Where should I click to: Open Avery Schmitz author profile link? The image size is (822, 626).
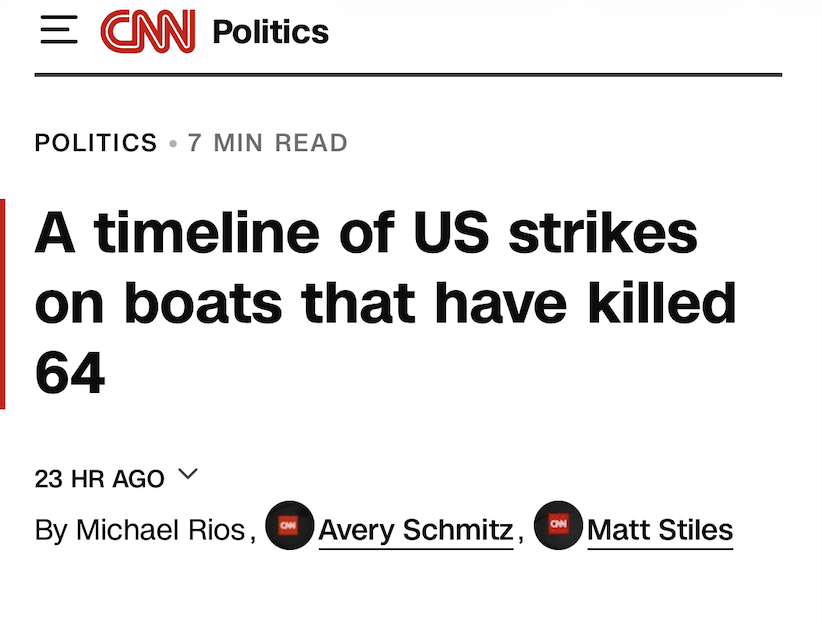pyautogui.click(x=415, y=529)
